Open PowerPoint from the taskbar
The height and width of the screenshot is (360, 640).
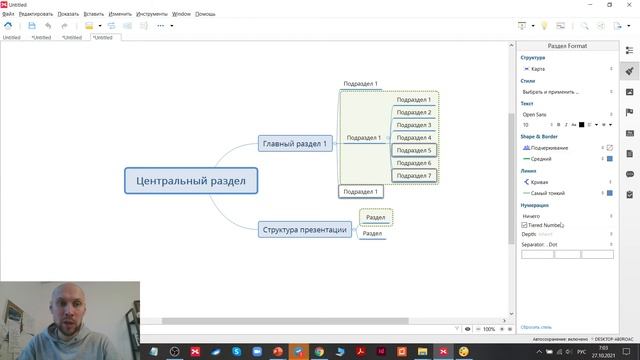pyautogui.click(x=278, y=351)
